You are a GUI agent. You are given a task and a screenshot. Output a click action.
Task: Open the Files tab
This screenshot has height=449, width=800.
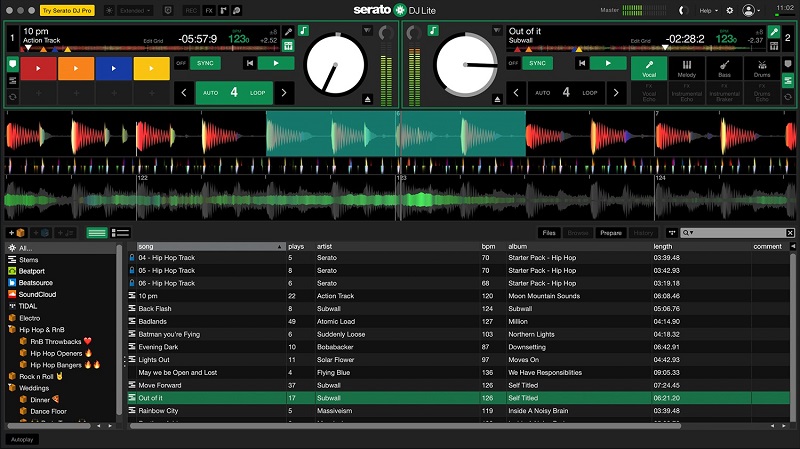click(549, 233)
